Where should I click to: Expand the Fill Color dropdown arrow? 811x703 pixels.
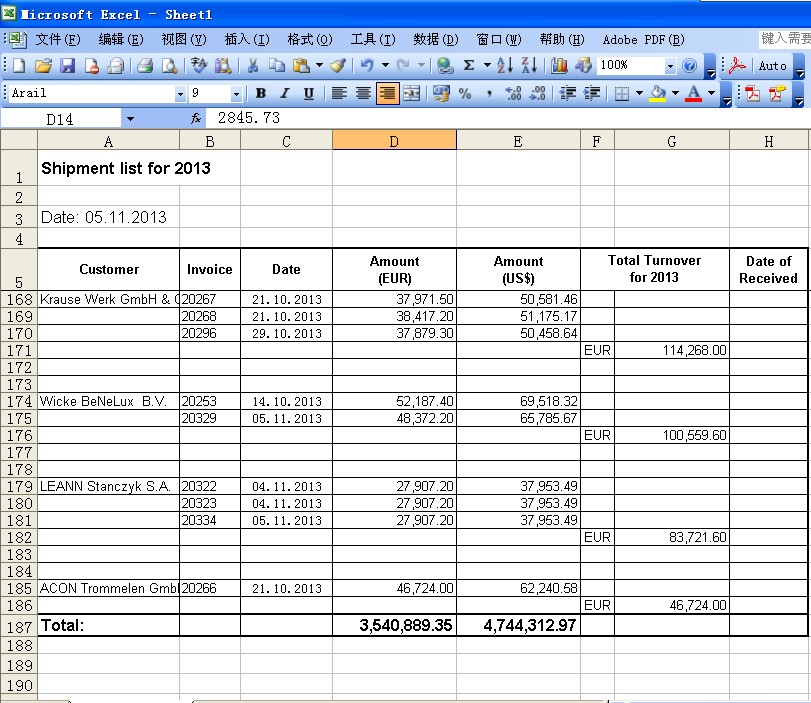tap(675, 94)
